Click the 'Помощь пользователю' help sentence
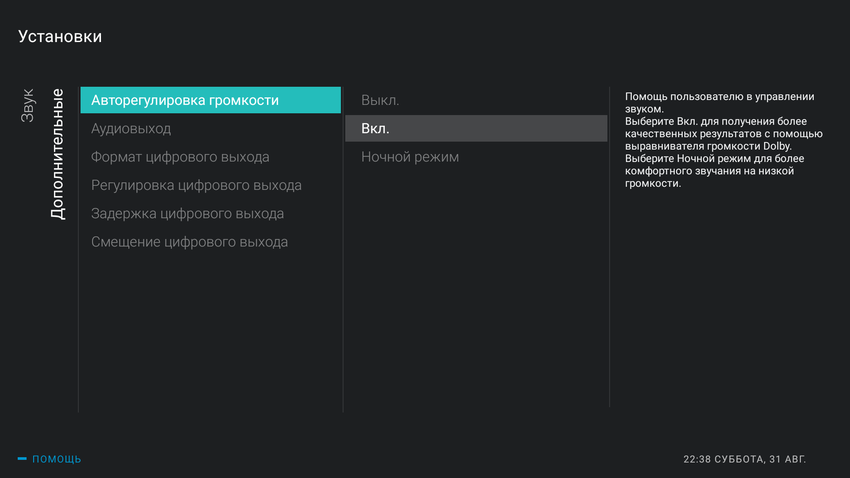 (x=718, y=102)
